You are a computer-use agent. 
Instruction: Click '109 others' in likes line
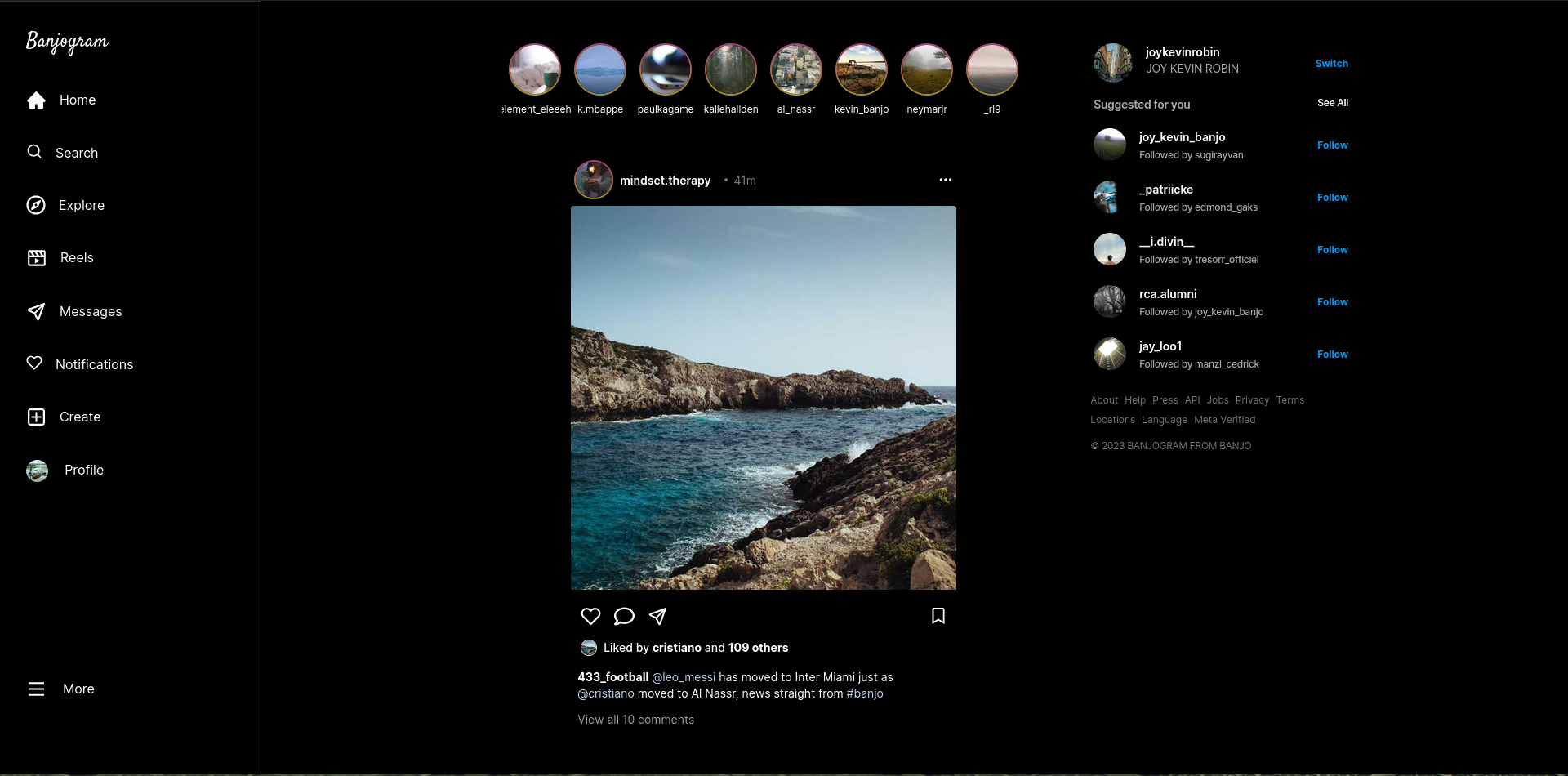(x=759, y=648)
